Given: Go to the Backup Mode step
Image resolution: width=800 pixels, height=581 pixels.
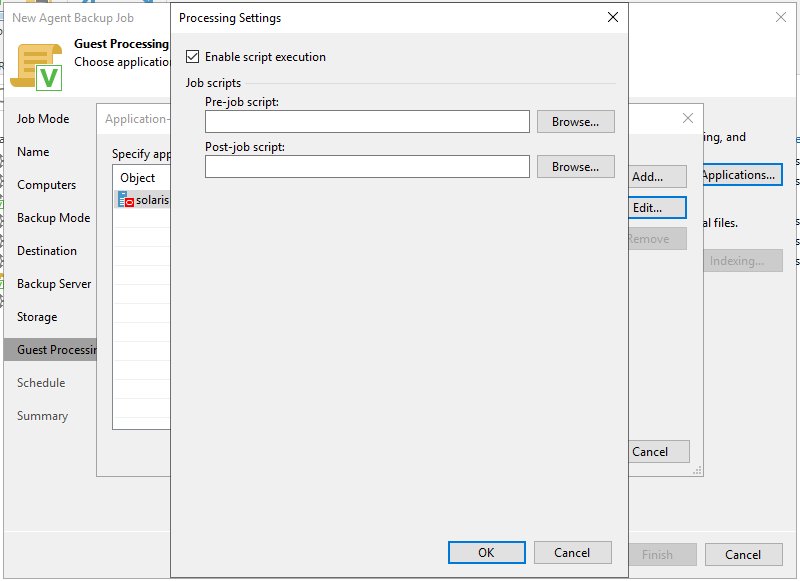Looking at the screenshot, I should [54, 217].
